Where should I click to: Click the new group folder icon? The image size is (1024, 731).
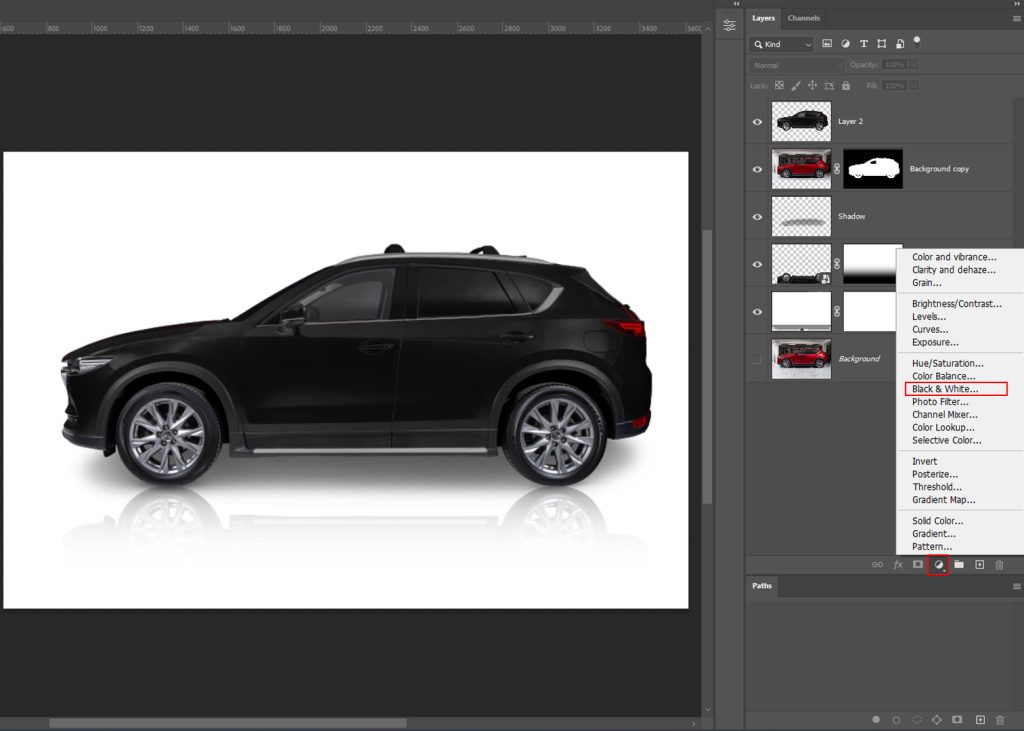click(959, 565)
